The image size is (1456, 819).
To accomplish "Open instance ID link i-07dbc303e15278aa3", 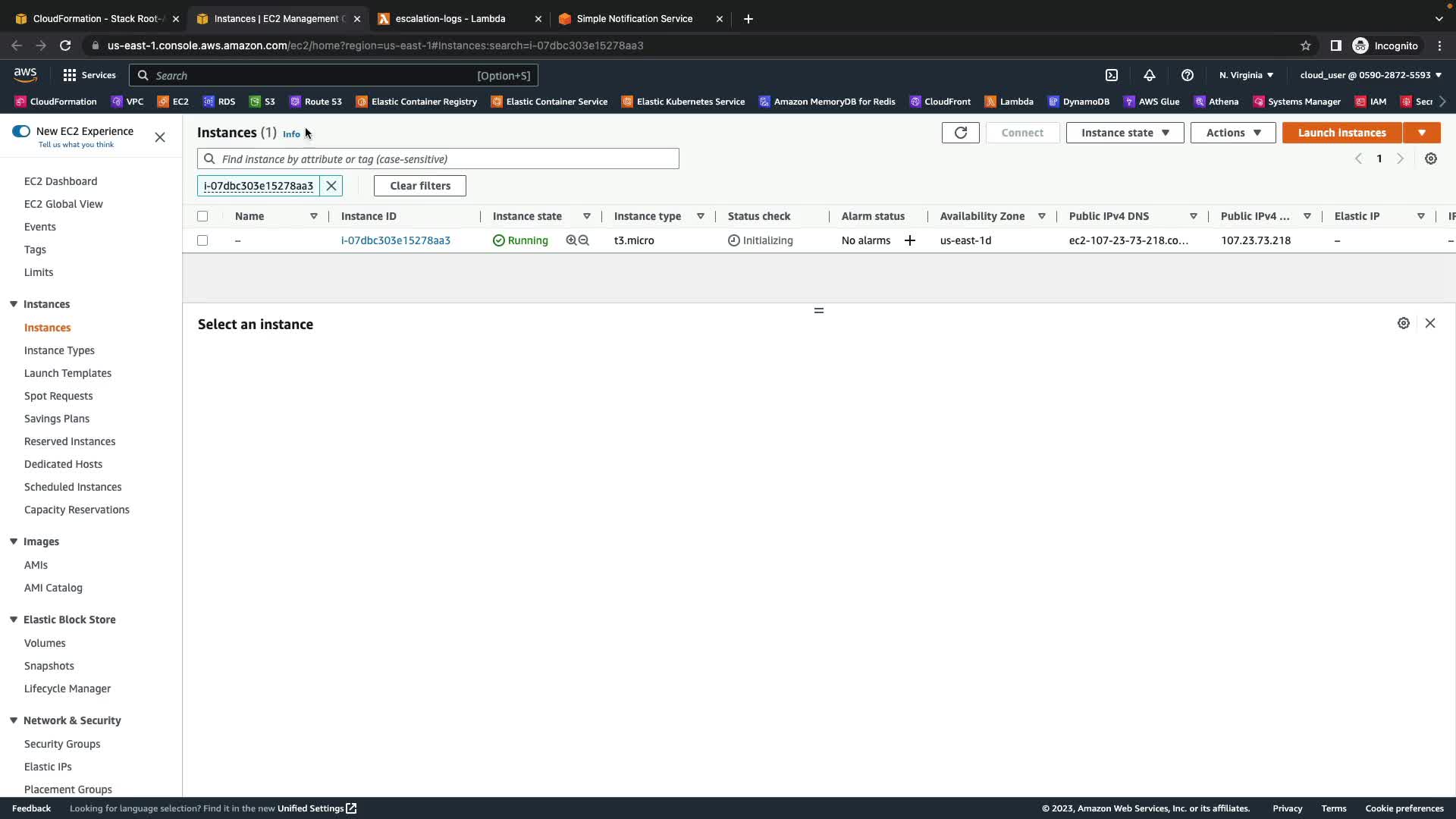I will point(395,240).
